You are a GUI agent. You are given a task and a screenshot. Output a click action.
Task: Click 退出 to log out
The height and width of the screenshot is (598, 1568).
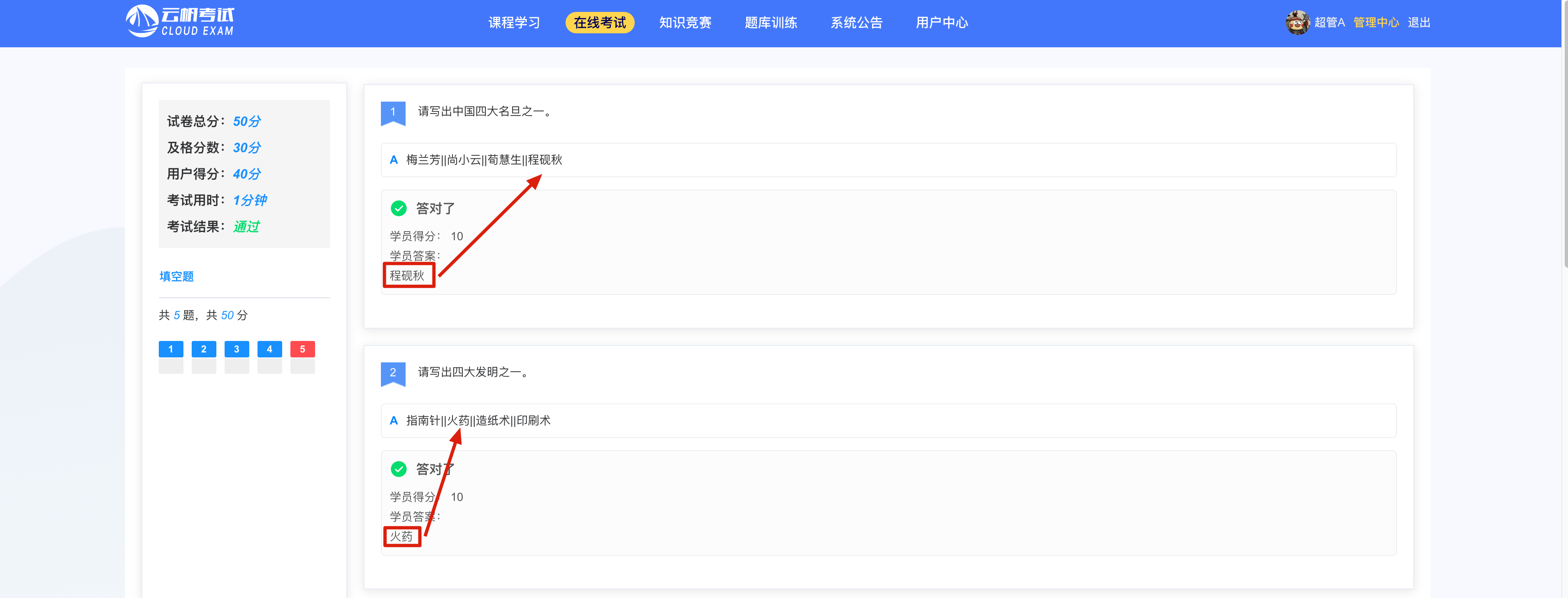click(1419, 23)
